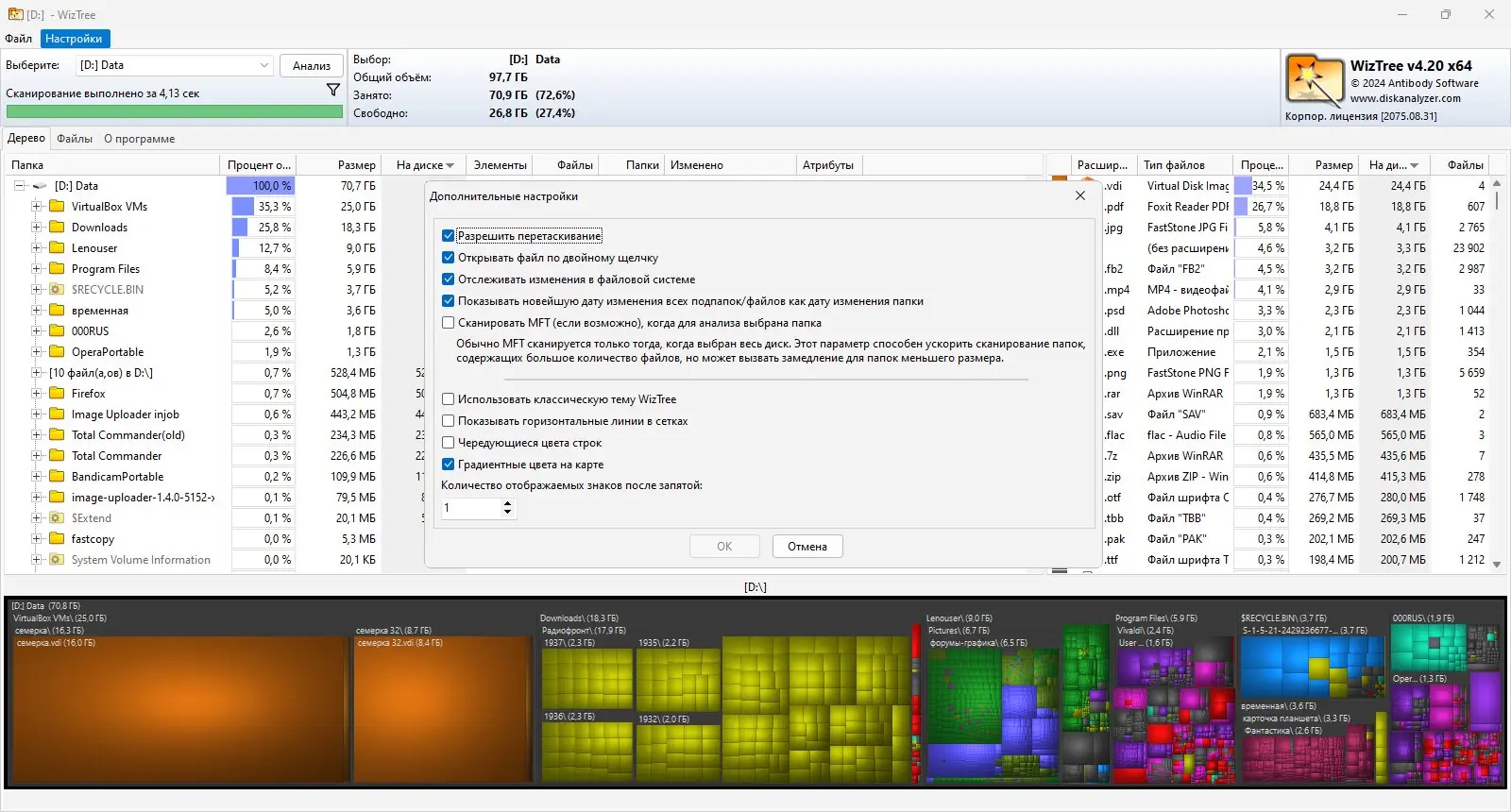
Task: Click the file types list scrollbar up arrow
Action: [1497, 183]
